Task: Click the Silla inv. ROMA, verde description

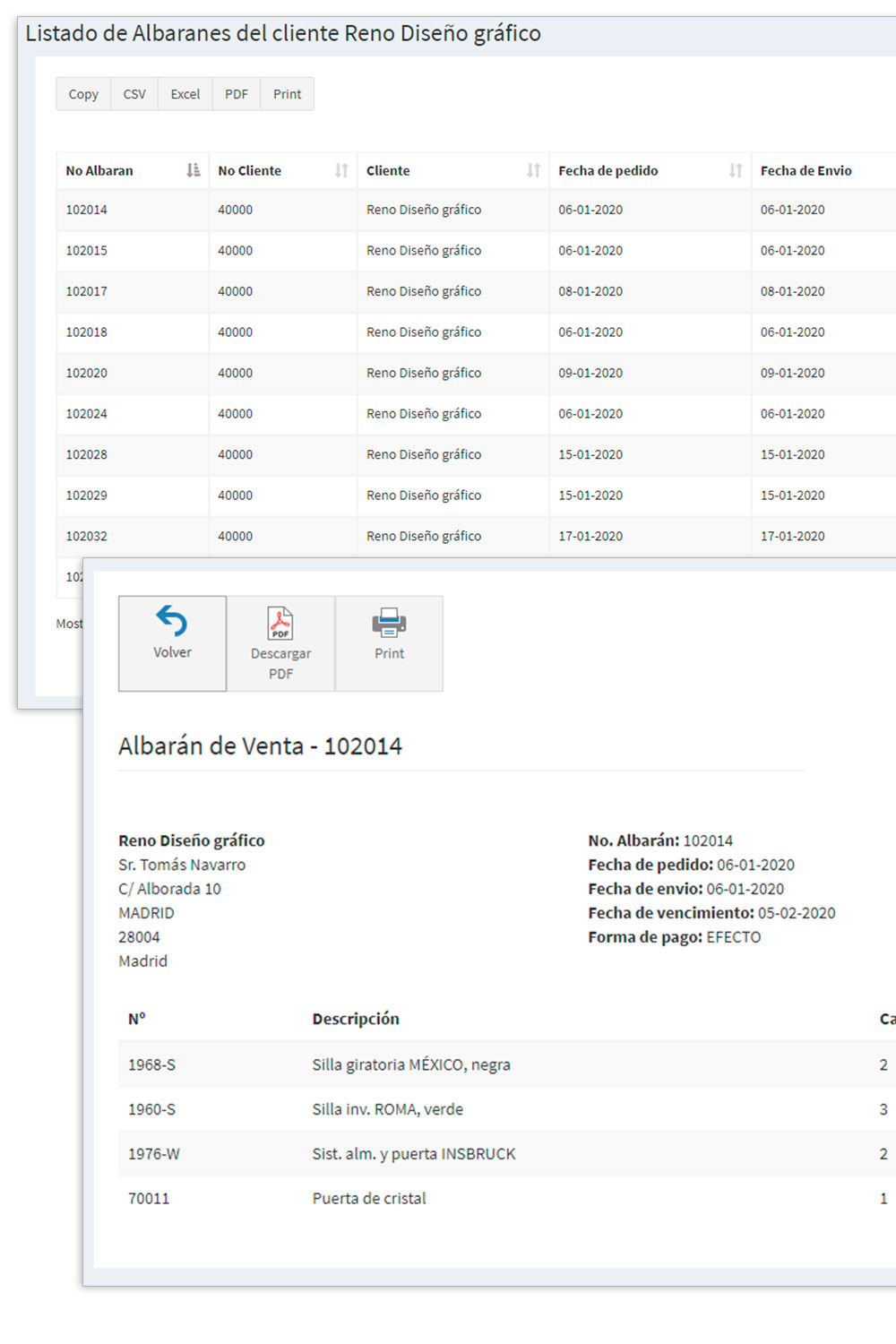Action: pos(388,1109)
